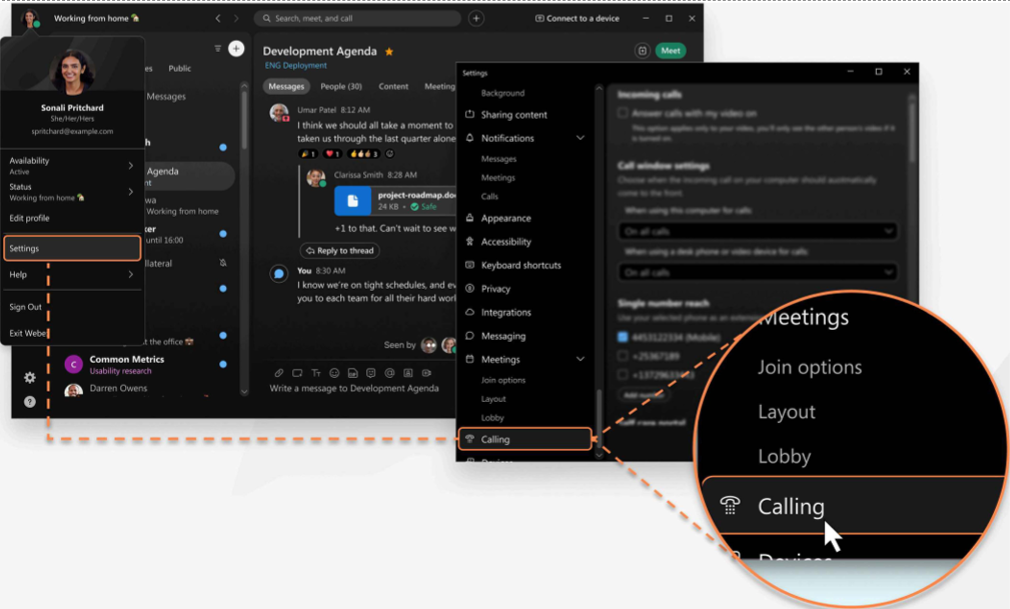Open the emoji picker in message composer
Image resolution: width=1010 pixels, height=609 pixels.
(334, 373)
